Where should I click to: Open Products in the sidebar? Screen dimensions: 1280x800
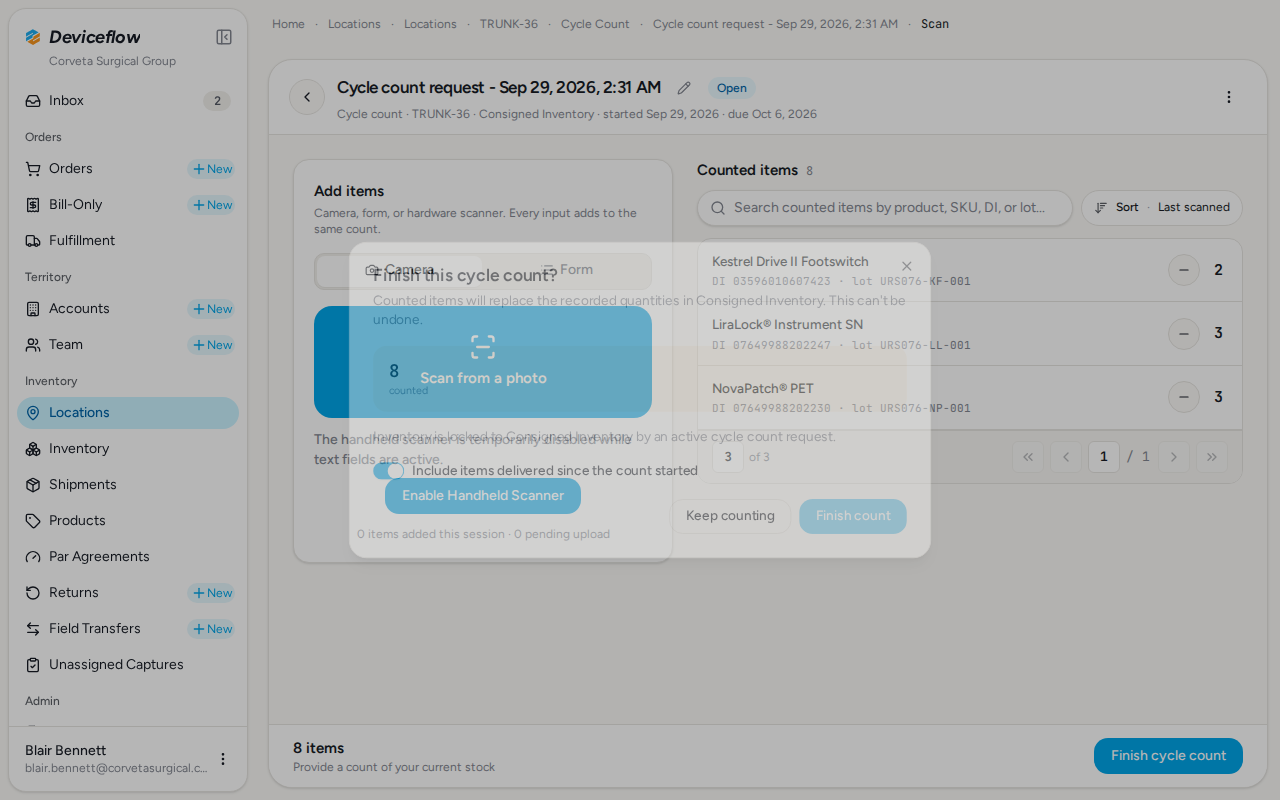click(128, 521)
